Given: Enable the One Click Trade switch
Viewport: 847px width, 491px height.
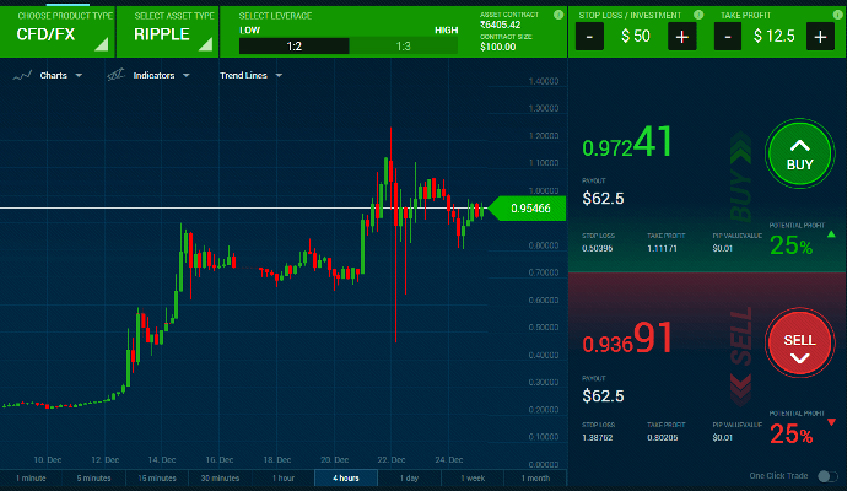Looking at the screenshot, I should tap(827, 476).
